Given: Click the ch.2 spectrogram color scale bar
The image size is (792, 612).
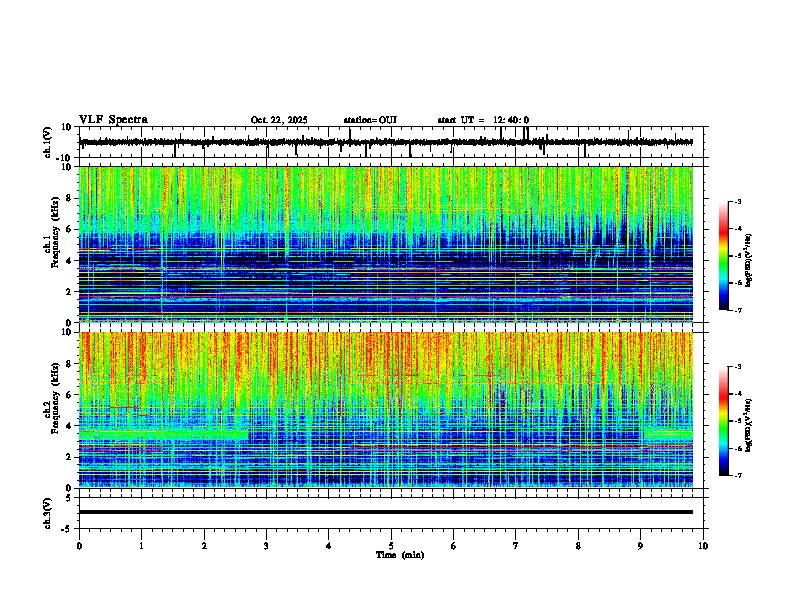Looking at the screenshot, I should (724, 421).
